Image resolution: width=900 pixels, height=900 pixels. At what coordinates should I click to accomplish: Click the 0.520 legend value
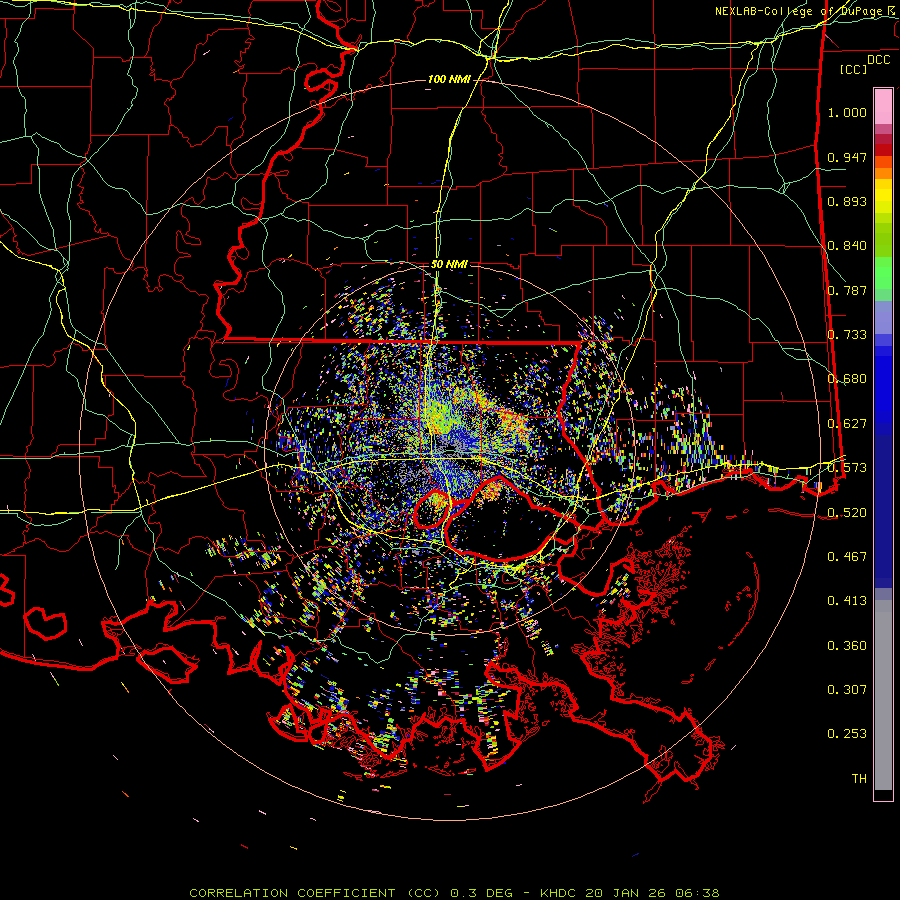click(847, 513)
